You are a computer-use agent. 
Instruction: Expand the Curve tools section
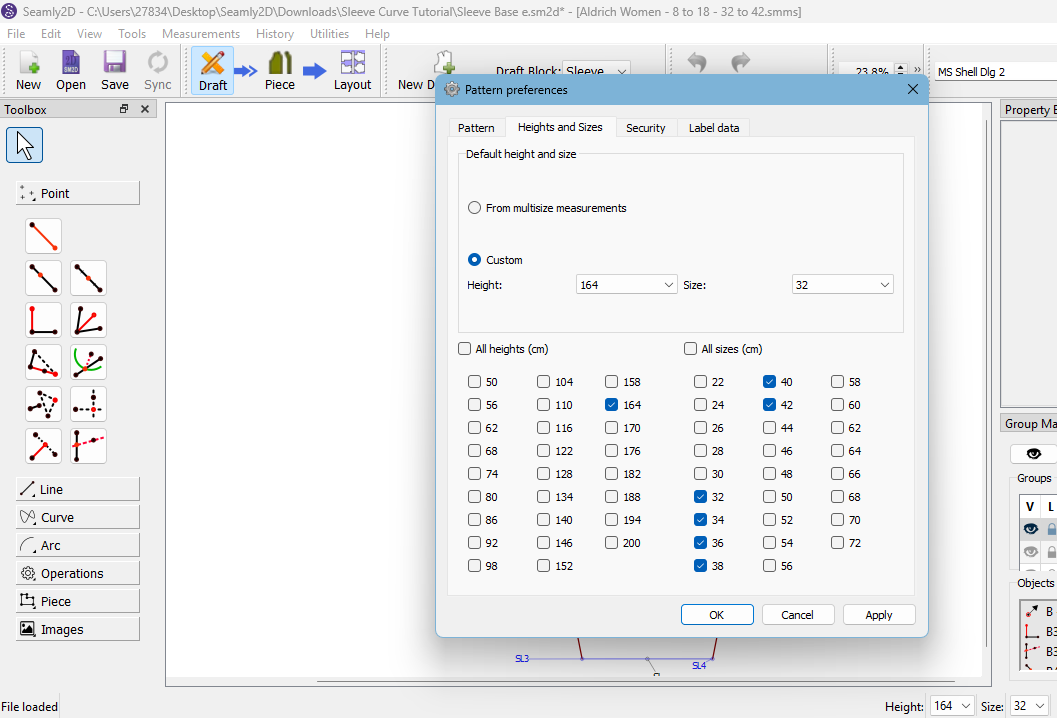point(78,517)
